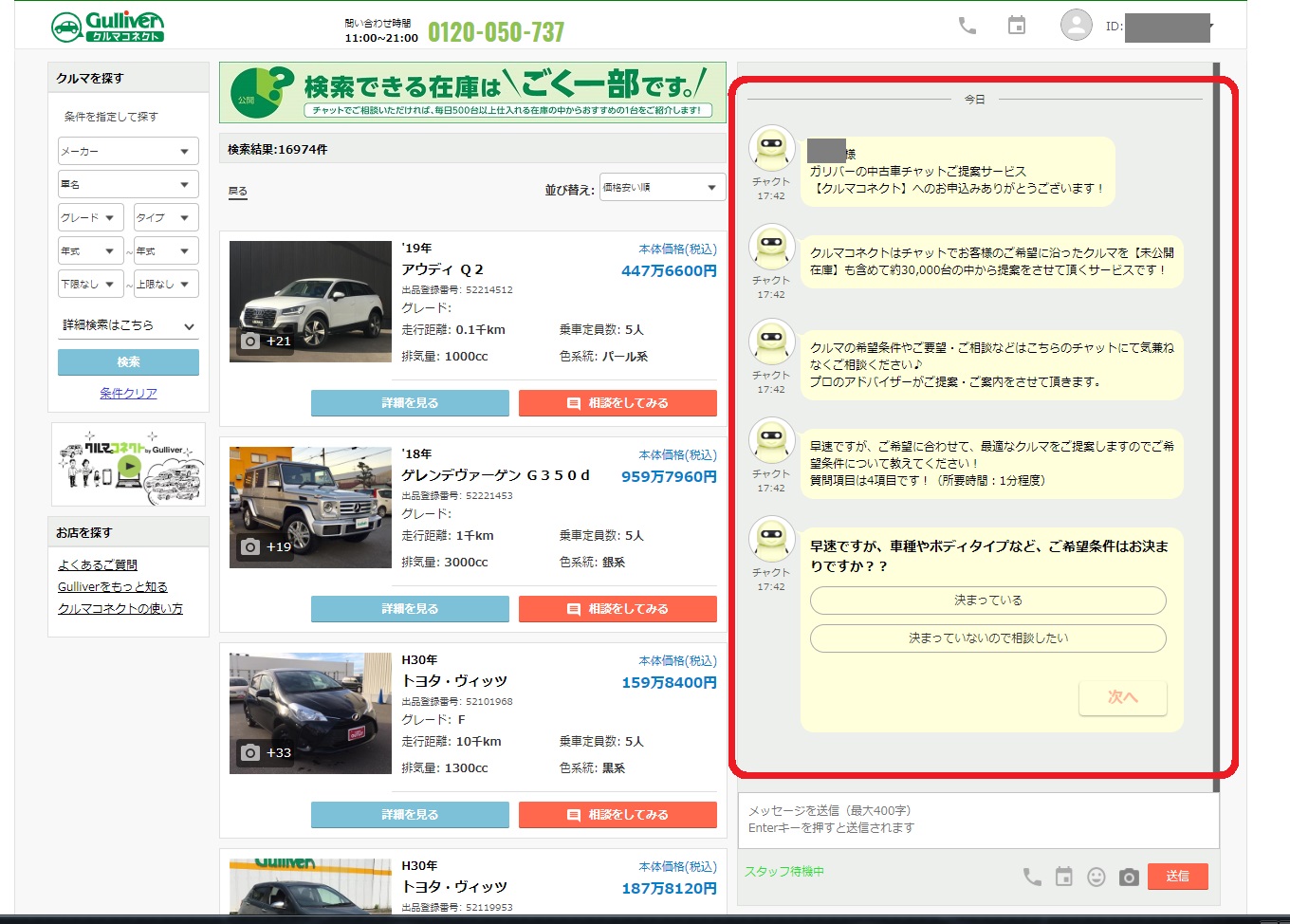This screenshot has width=1290, height=924.
Task: Click the first チャクト robot avatar
Action: click(771, 148)
